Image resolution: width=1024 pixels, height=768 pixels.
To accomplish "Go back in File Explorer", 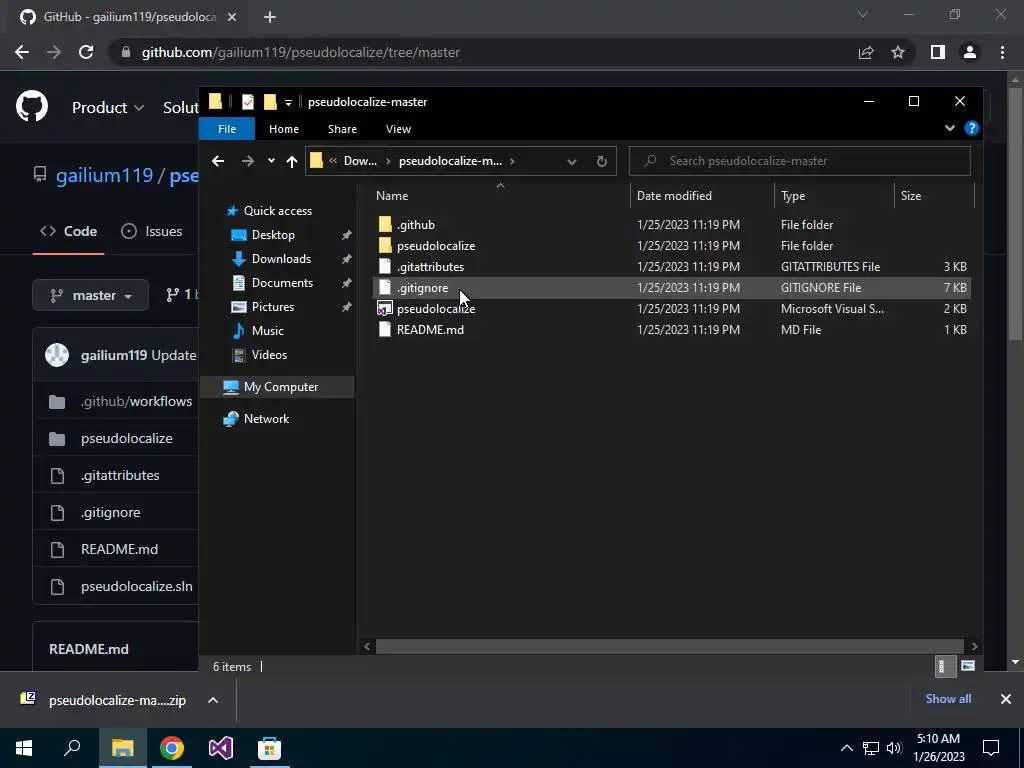I will [x=218, y=161].
